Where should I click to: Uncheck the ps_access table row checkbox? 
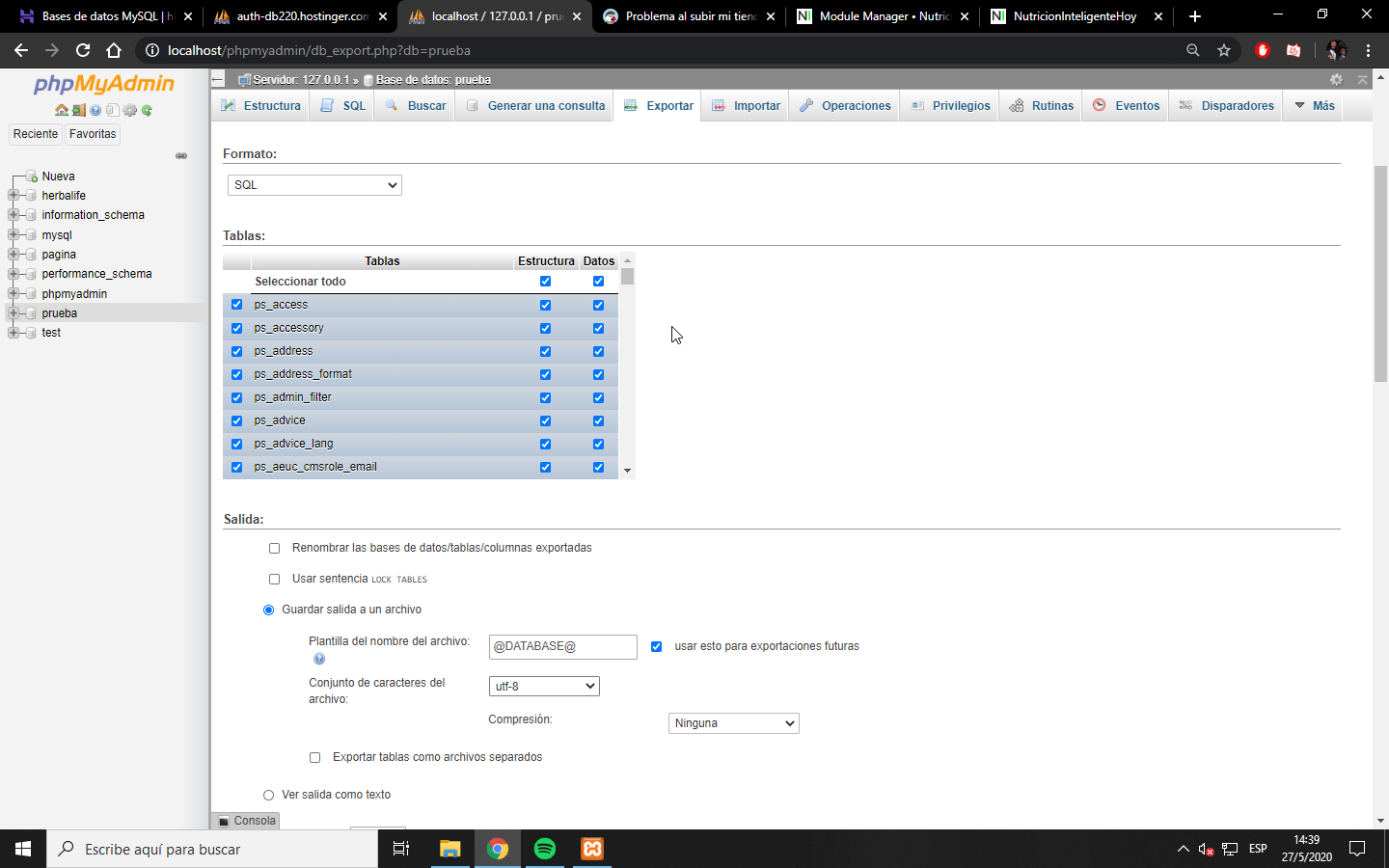click(237, 305)
